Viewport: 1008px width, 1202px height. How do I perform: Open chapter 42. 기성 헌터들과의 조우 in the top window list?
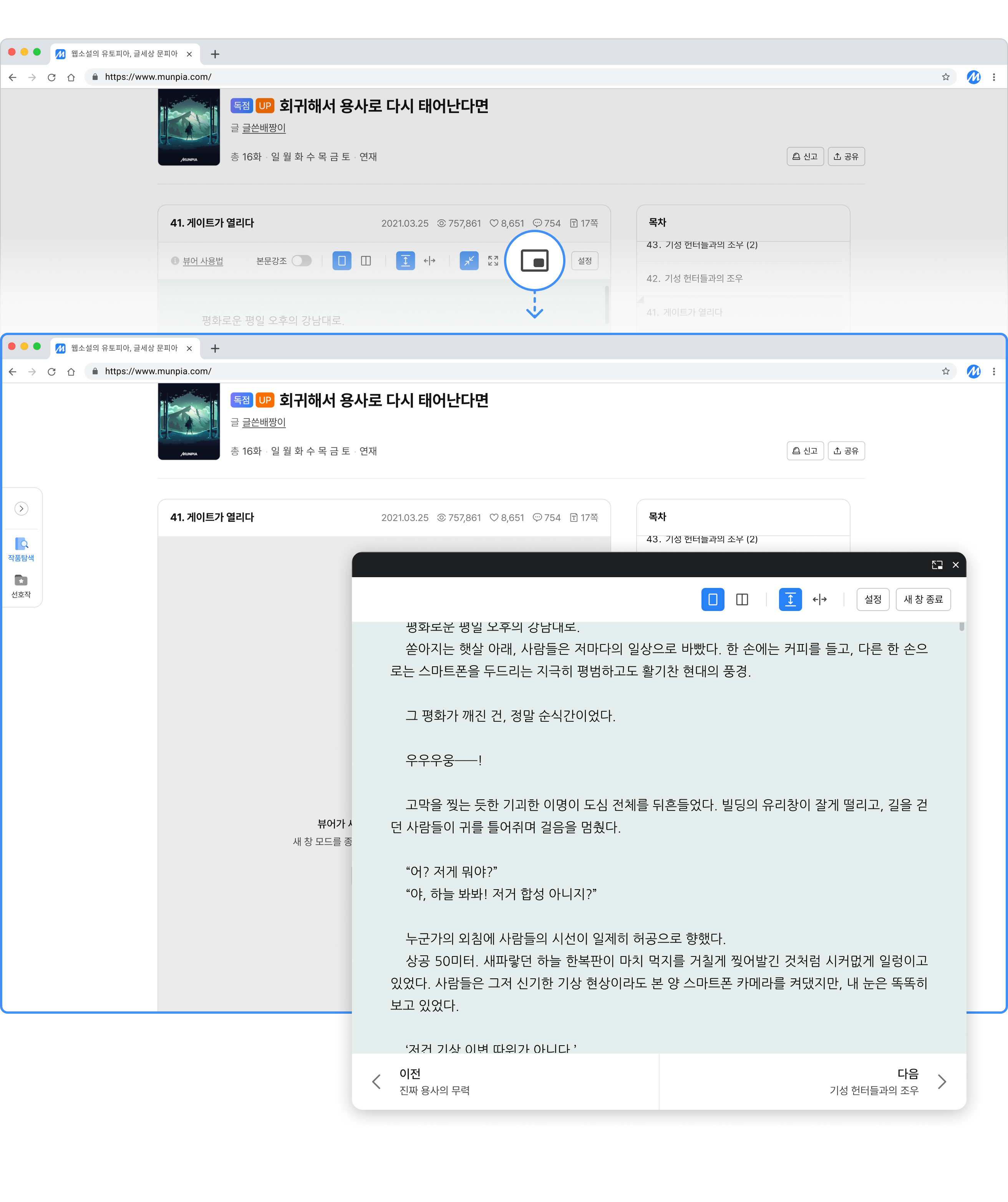tap(694, 278)
